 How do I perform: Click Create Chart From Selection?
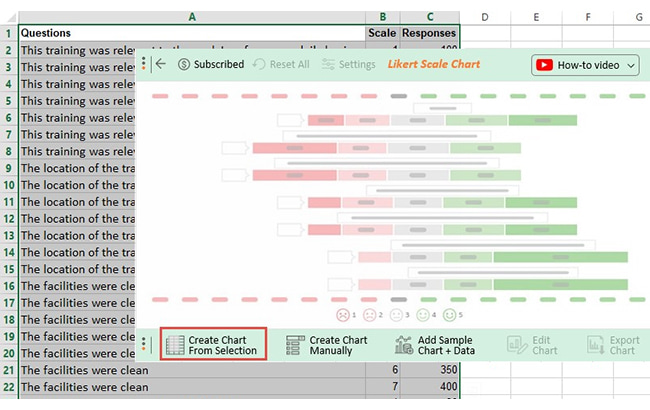213,344
